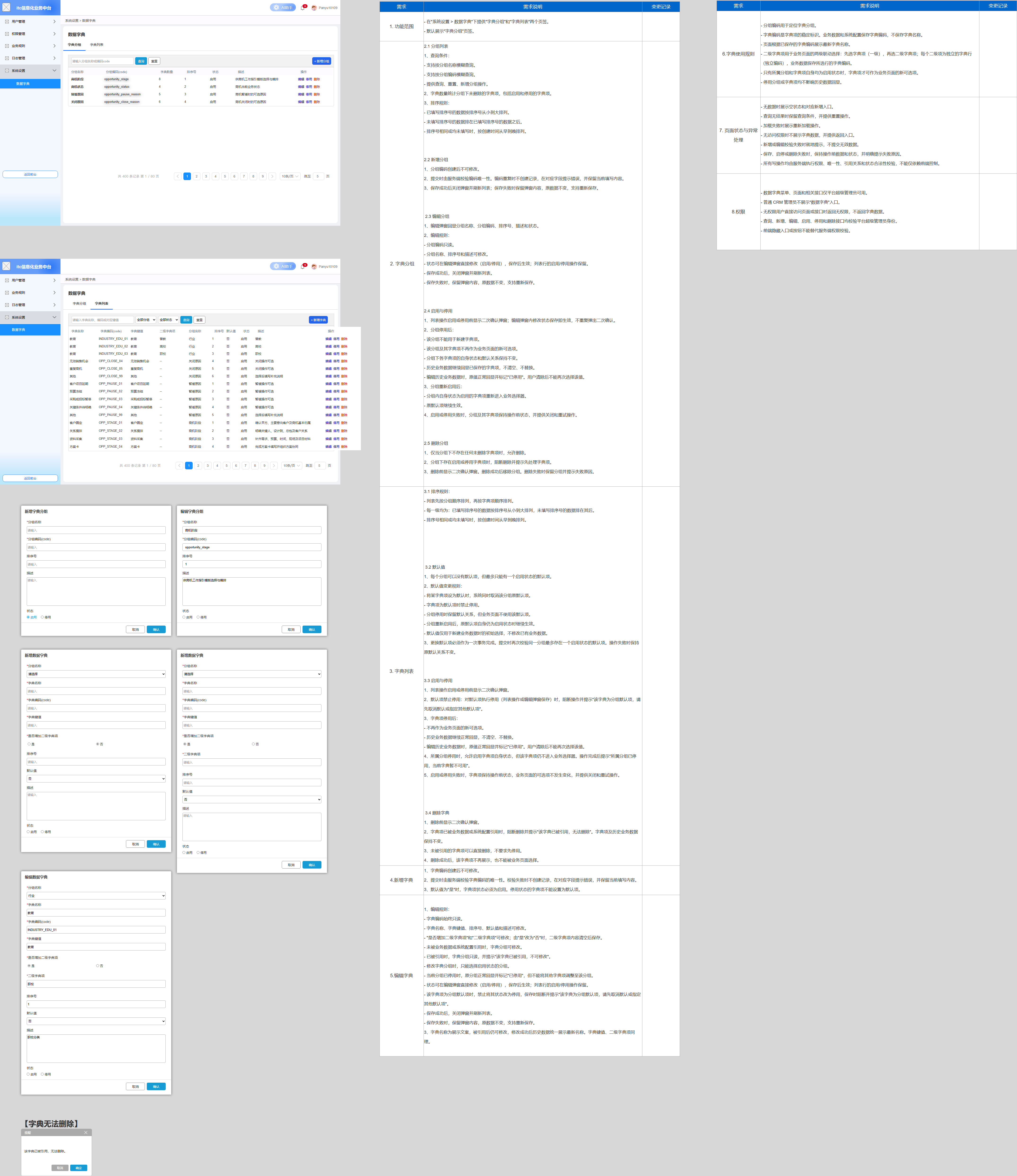The width and height of the screenshot is (1017, 1176).
Task: Switch to 字典分组 tab on the 新增字典 page
Action: point(79,304)
